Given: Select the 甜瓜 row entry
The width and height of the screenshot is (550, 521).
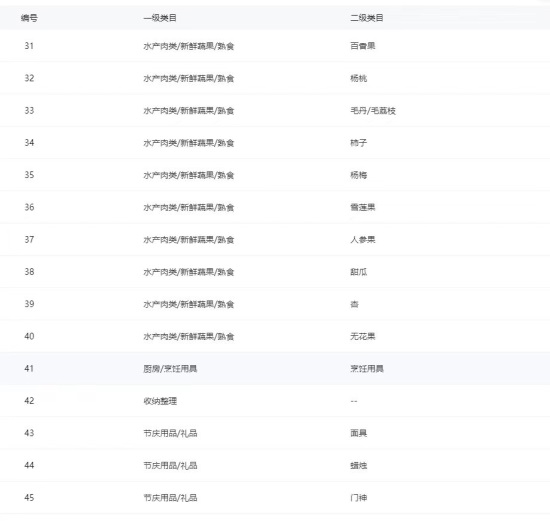Looking at the screenshot, I should pos(358,272).
